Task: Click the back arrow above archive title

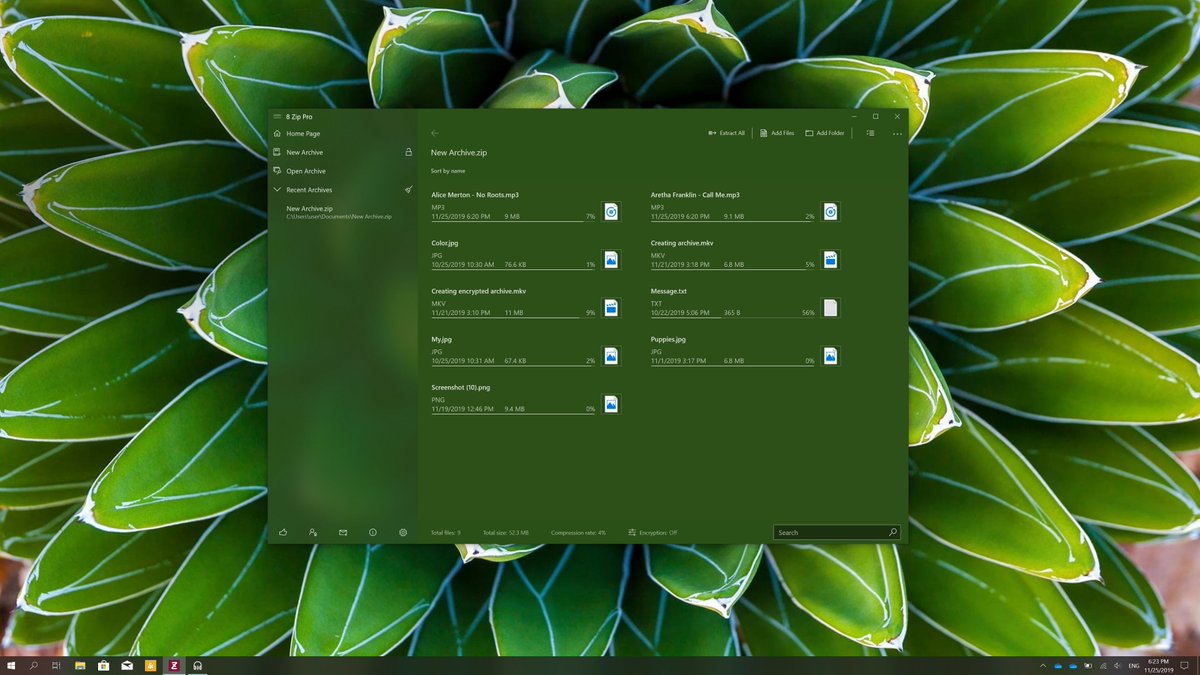Action: (x=435, y=132)
